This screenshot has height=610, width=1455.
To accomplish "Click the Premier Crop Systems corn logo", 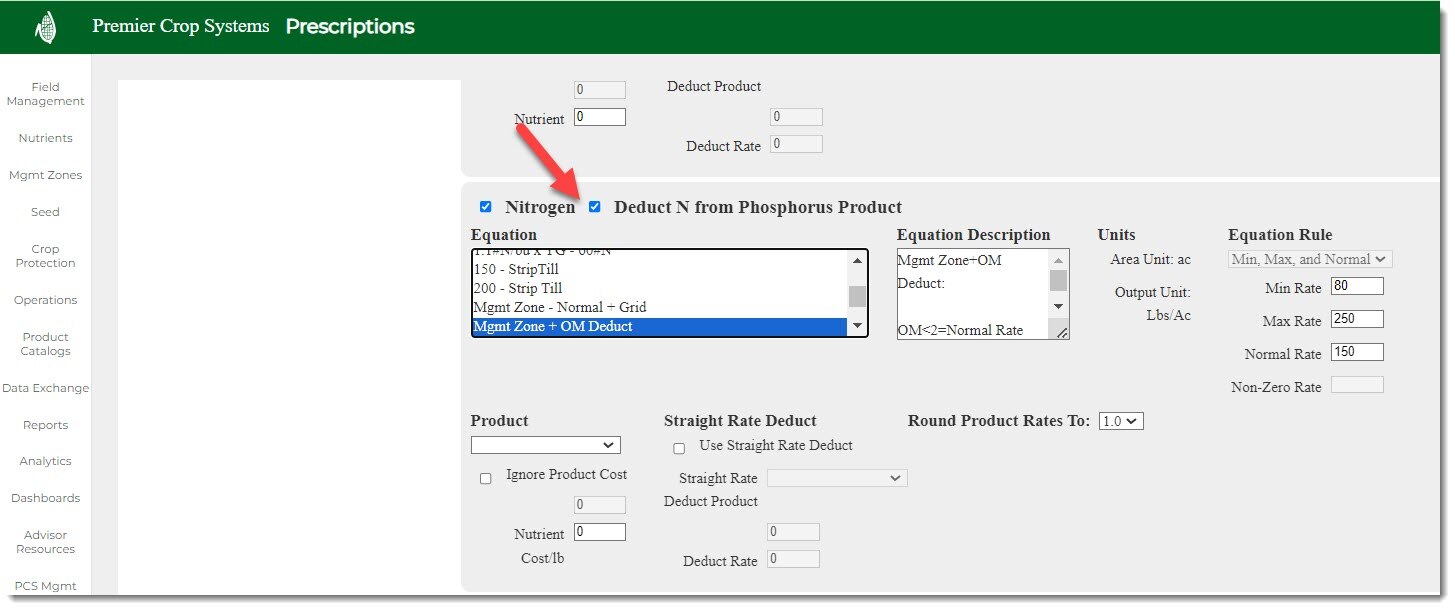I will (45, 27).
